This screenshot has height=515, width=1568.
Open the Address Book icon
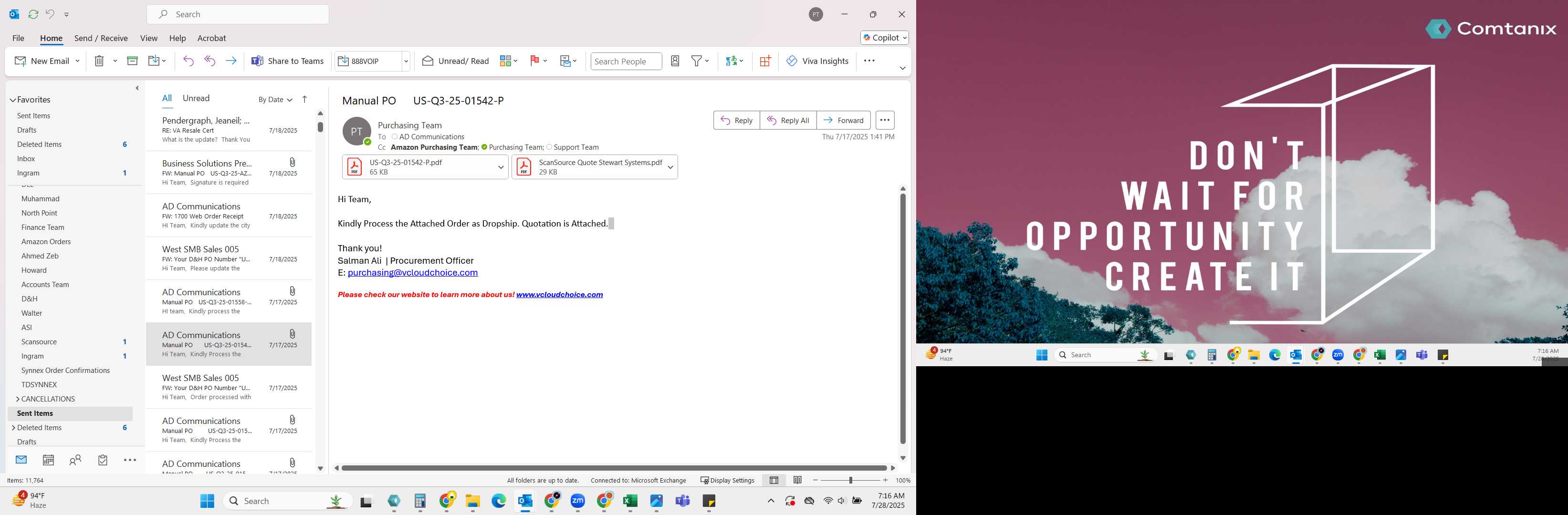pyautogui.click(x=675, y=61)
